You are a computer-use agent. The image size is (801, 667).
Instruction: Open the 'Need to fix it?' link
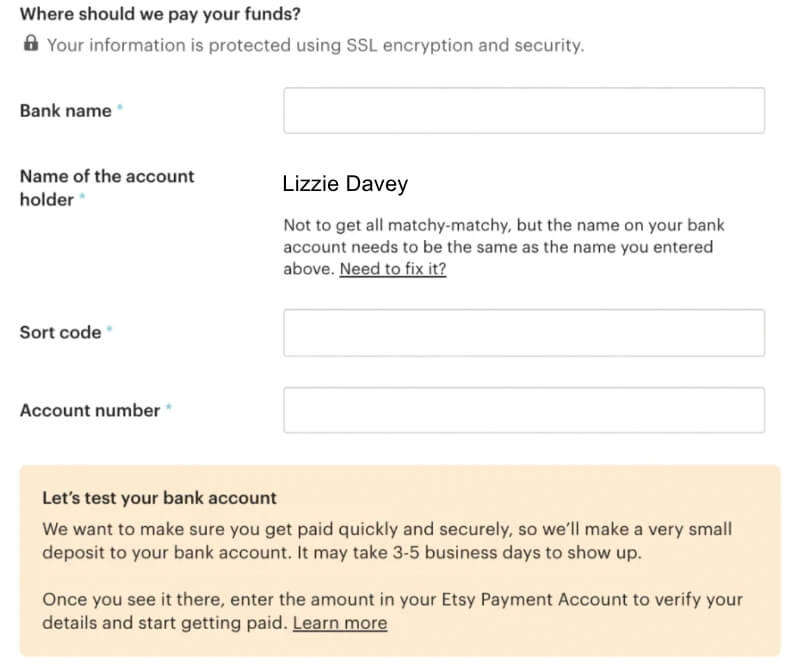tap(393, 269)
